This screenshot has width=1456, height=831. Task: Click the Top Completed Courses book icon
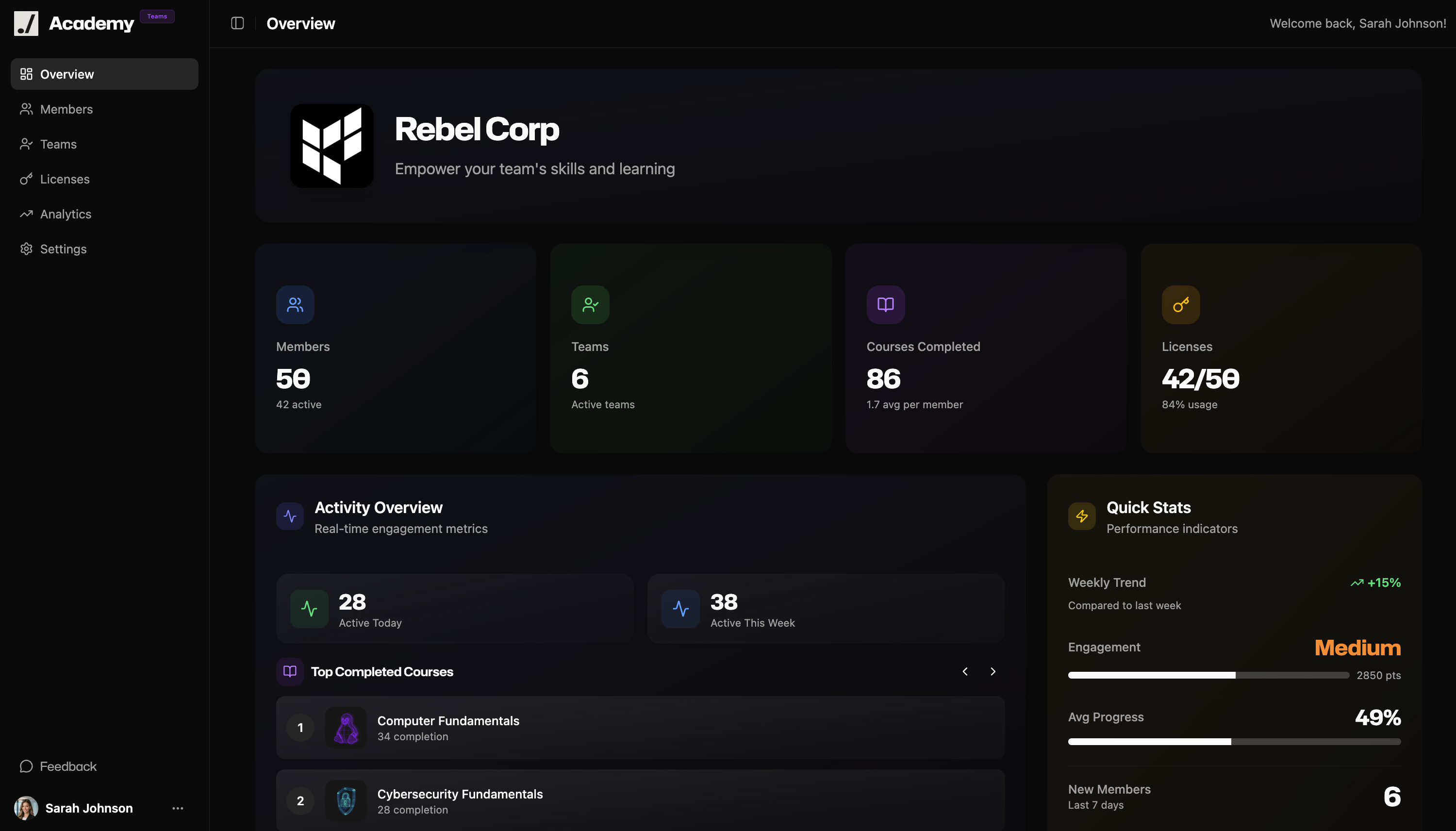[290, 671]
